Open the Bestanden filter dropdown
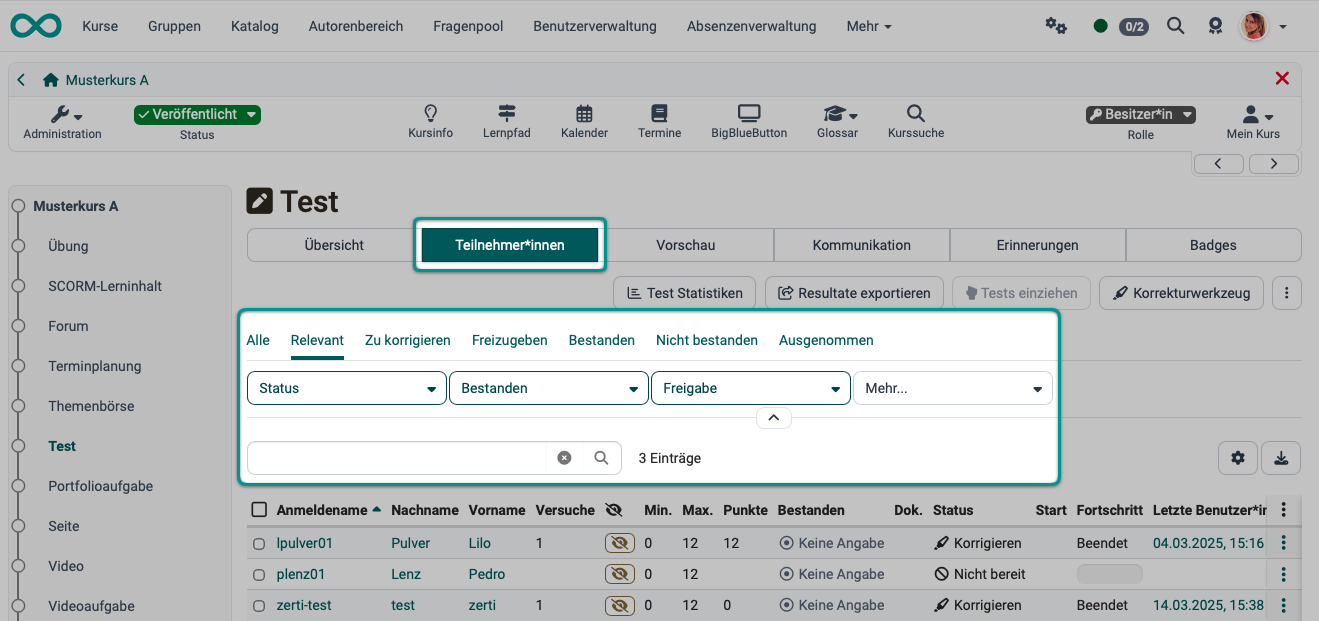This screenshot has width=1319, height=621. [x=549, y=388]
